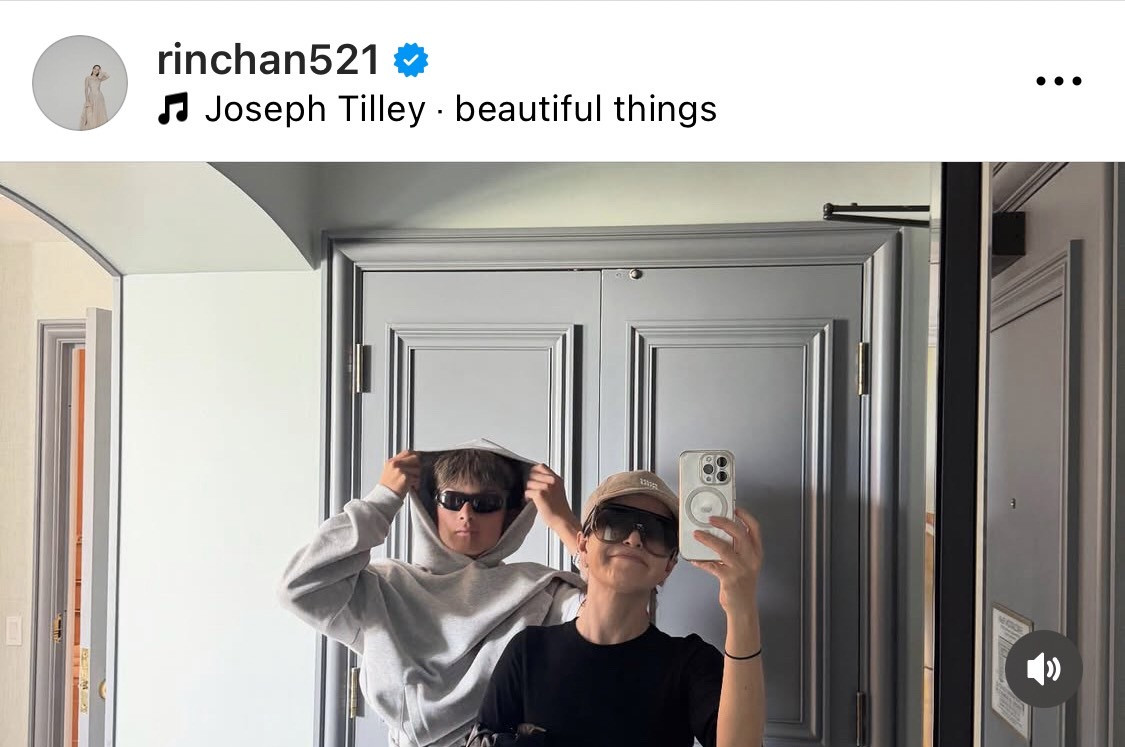Open Joseph Tilley artist audio link
The width and height of the screenshot is (1125, 747).
pyautogui.click(x=315, y=109)
